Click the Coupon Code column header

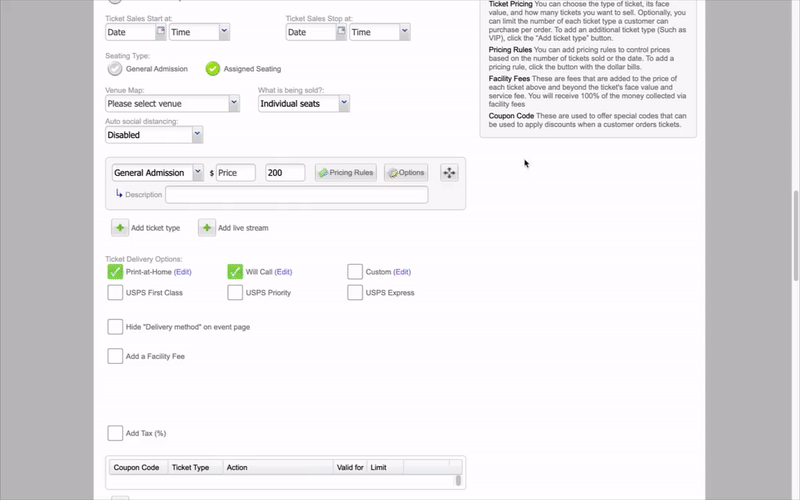[138, 467]
